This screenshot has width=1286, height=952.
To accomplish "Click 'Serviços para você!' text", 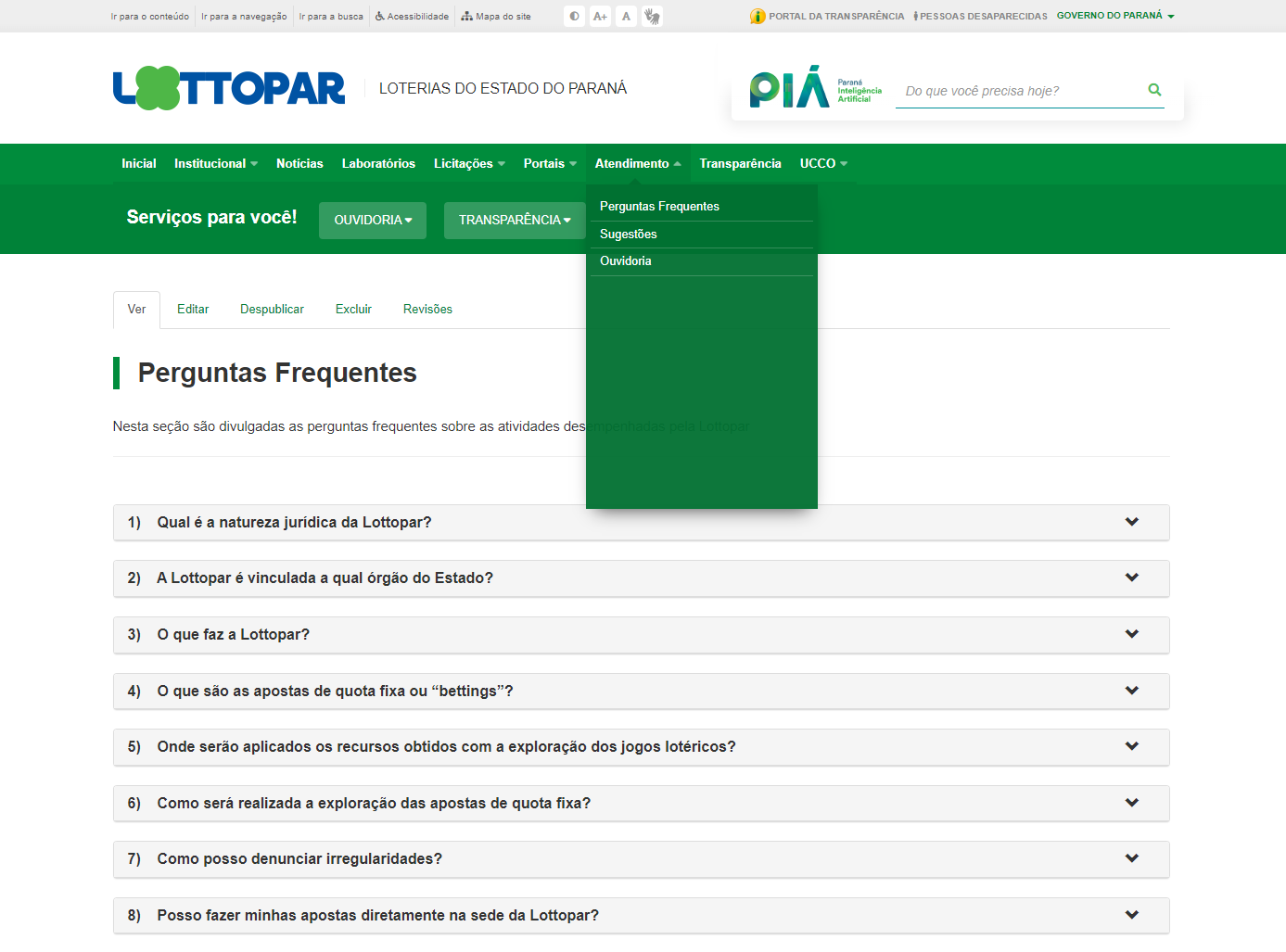I will click(211, 218).
